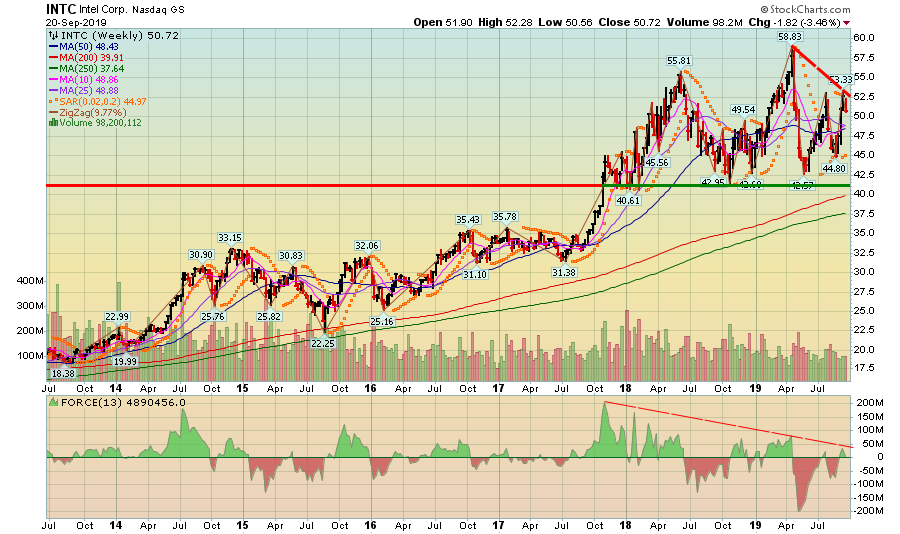Click the 33.15 high price label
The height and width of the screenshot is (534, 900).
pos(231,238)
